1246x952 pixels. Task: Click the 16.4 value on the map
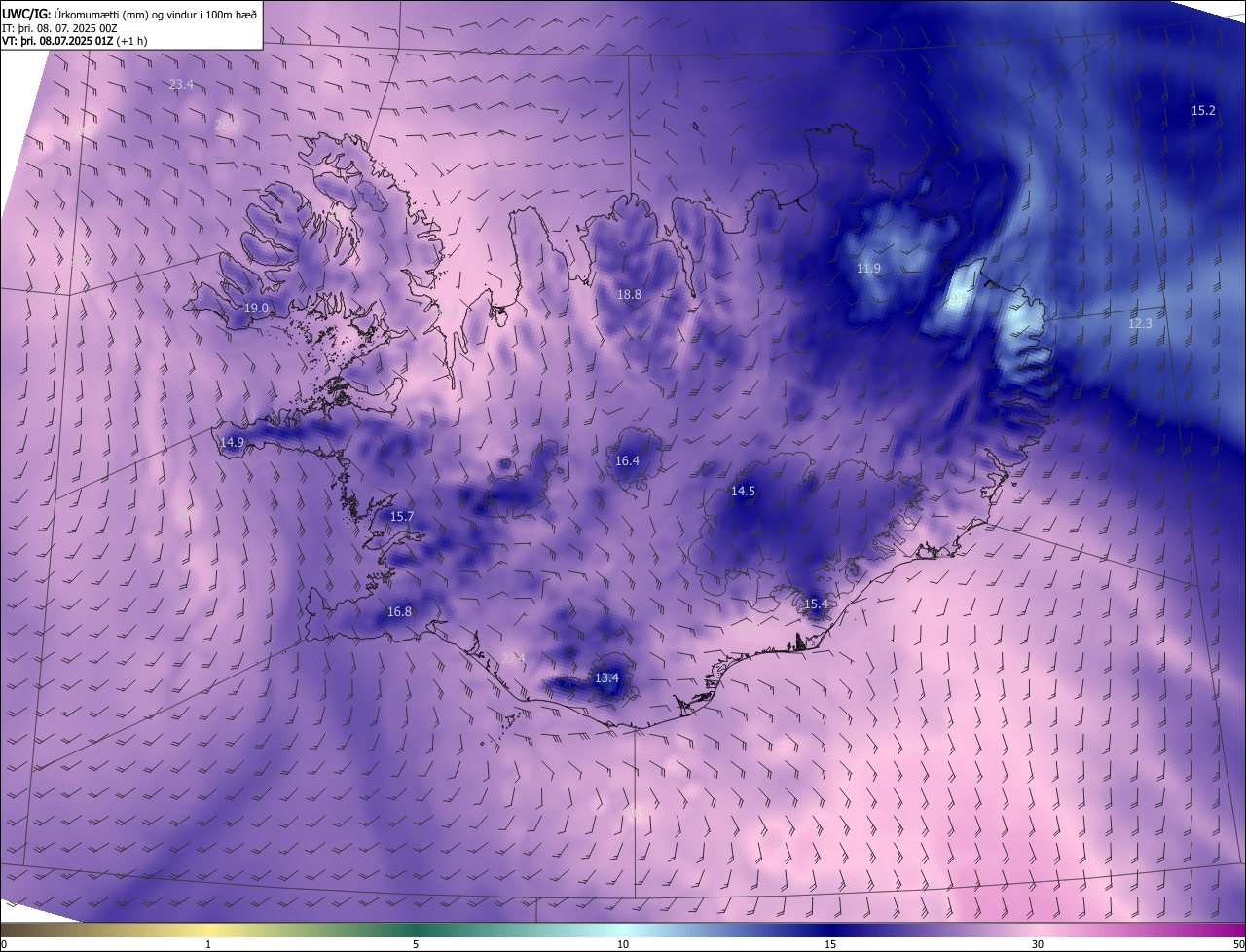(x=627, y=461)
